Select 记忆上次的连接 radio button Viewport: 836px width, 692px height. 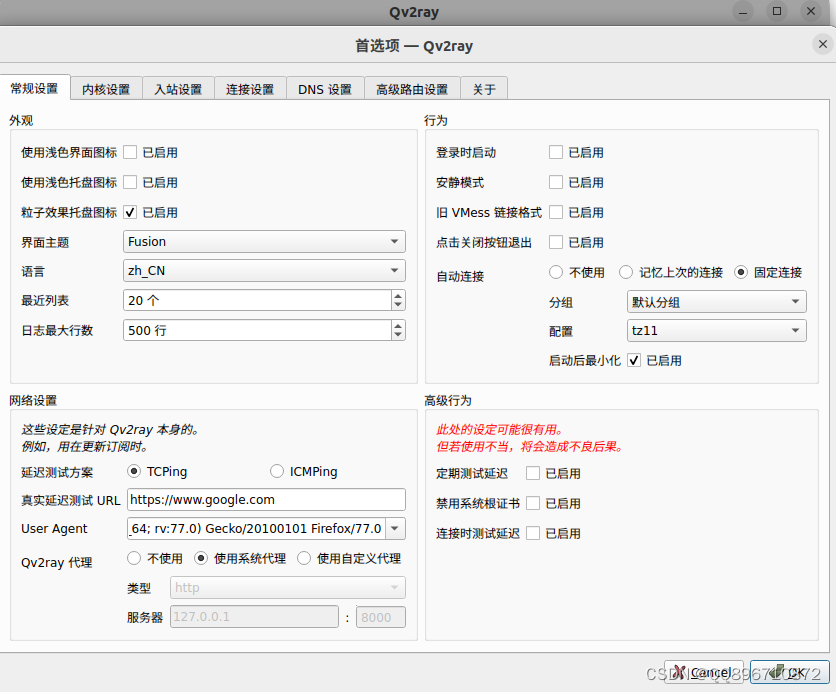coord(626,272)
